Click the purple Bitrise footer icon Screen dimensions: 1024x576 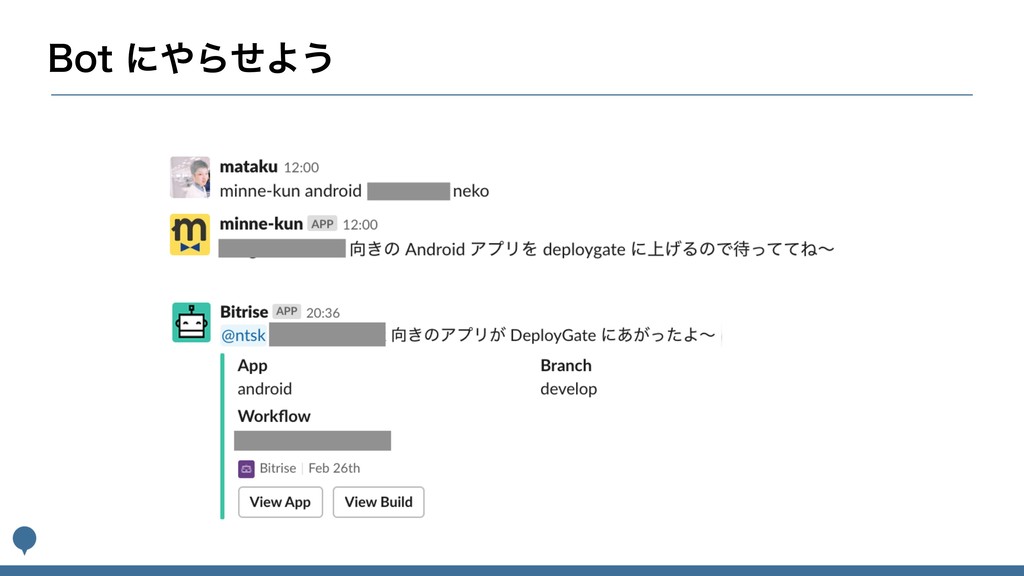pyautogui.click(x=246, y=468)
